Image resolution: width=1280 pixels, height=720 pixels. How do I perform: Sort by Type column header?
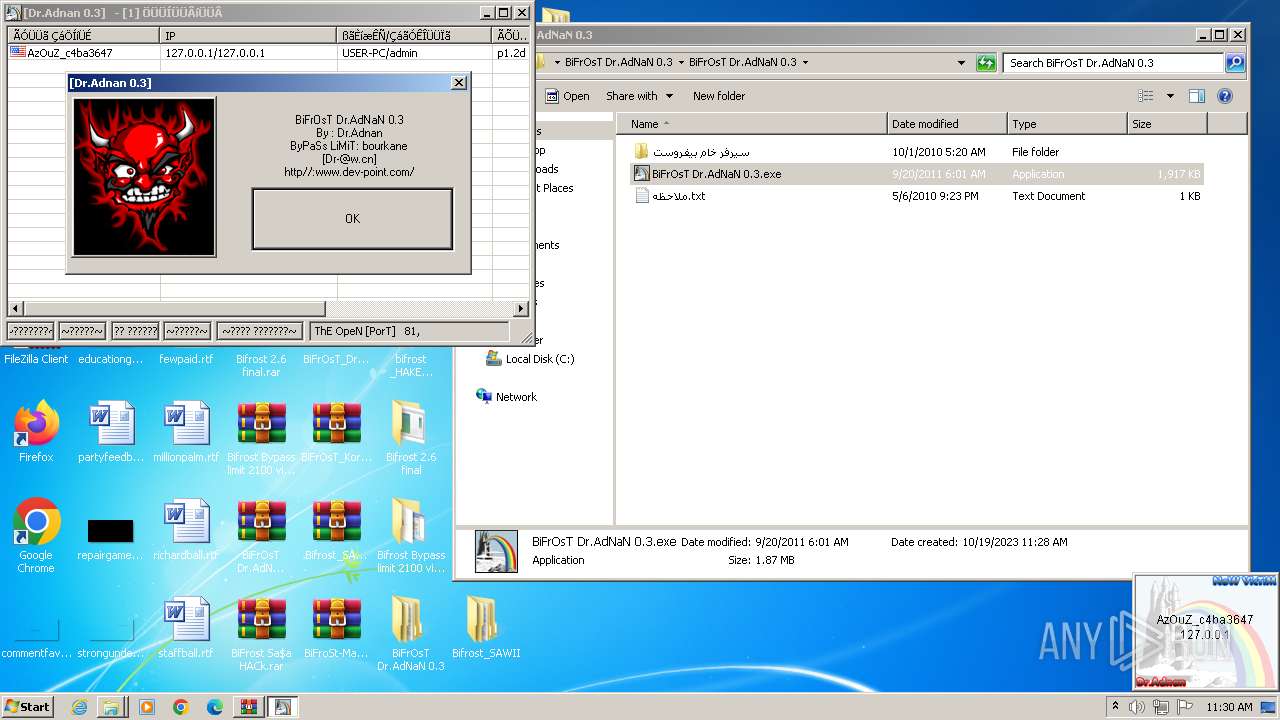[x=1067, y=124]
